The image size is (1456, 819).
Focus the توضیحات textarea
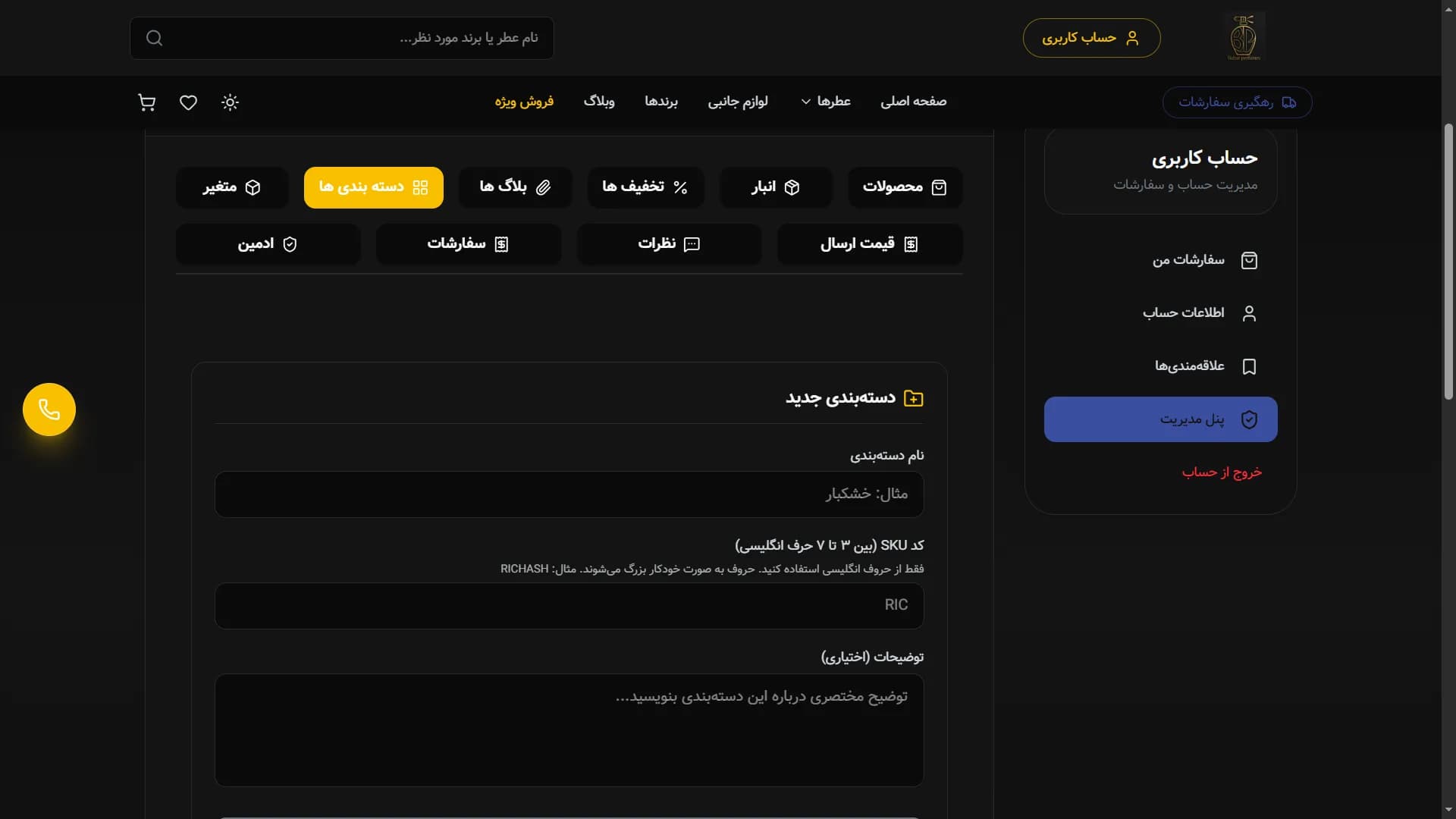(x=569, y=730)
